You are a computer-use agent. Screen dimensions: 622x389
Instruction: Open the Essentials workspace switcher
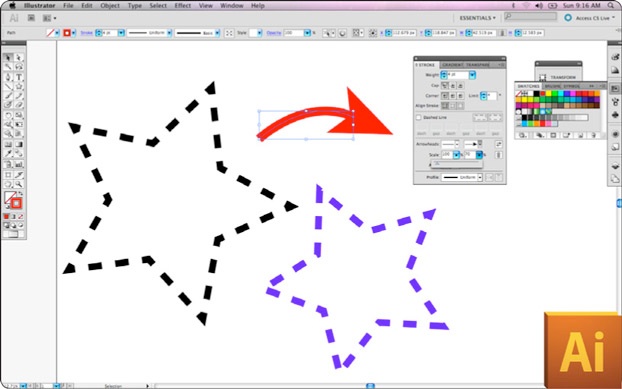pyautogui.click(x=477, y=18)
